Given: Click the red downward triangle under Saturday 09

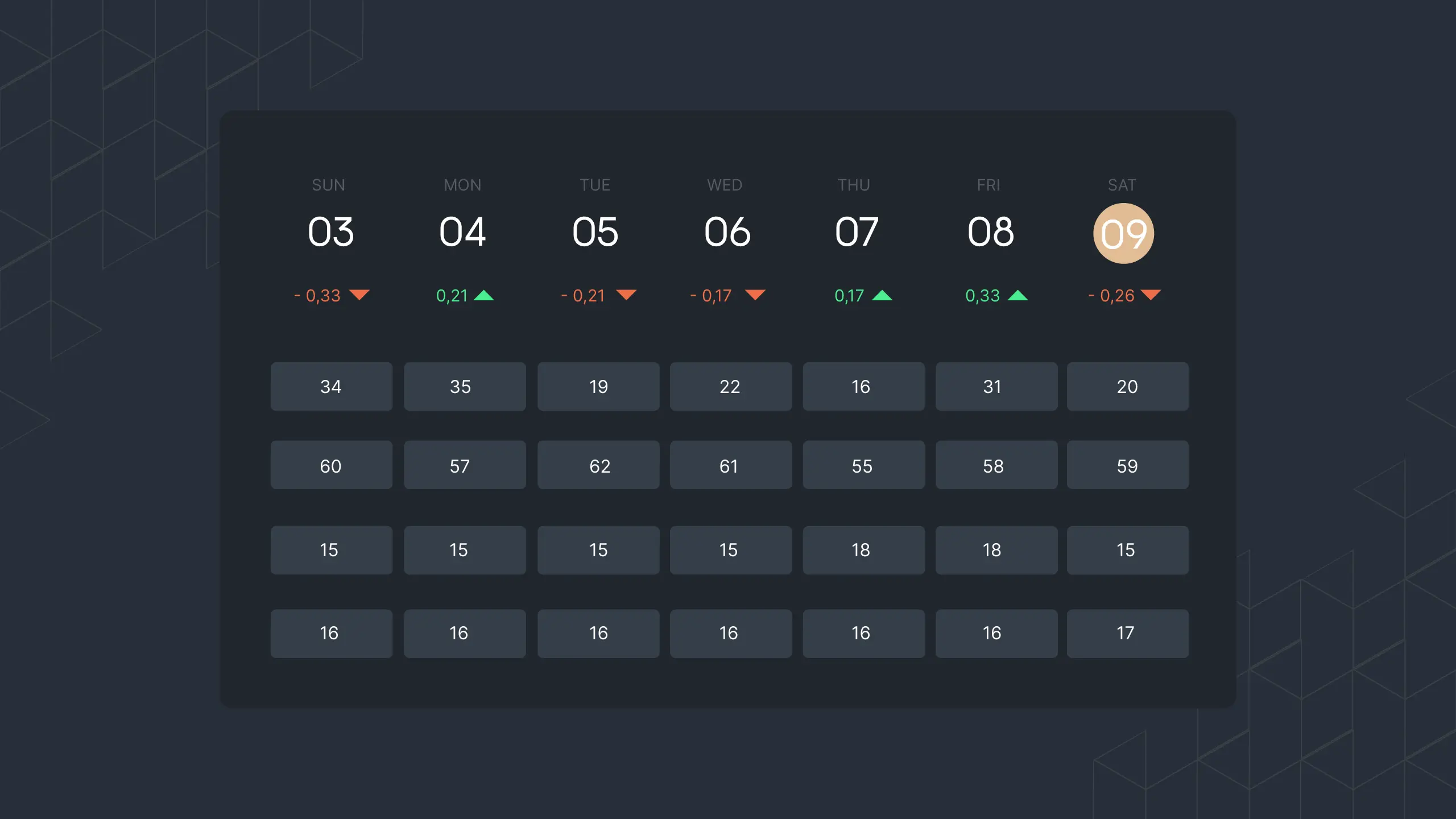Looking at the screenshot, I should pyautogui.click(x=1152, y=295).
